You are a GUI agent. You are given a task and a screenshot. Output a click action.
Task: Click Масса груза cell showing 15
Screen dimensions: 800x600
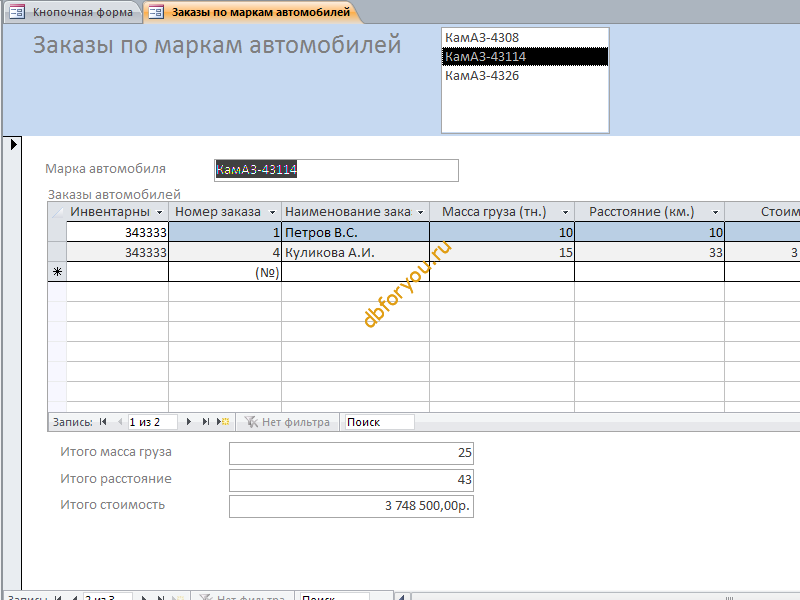(x=502, y=252)
